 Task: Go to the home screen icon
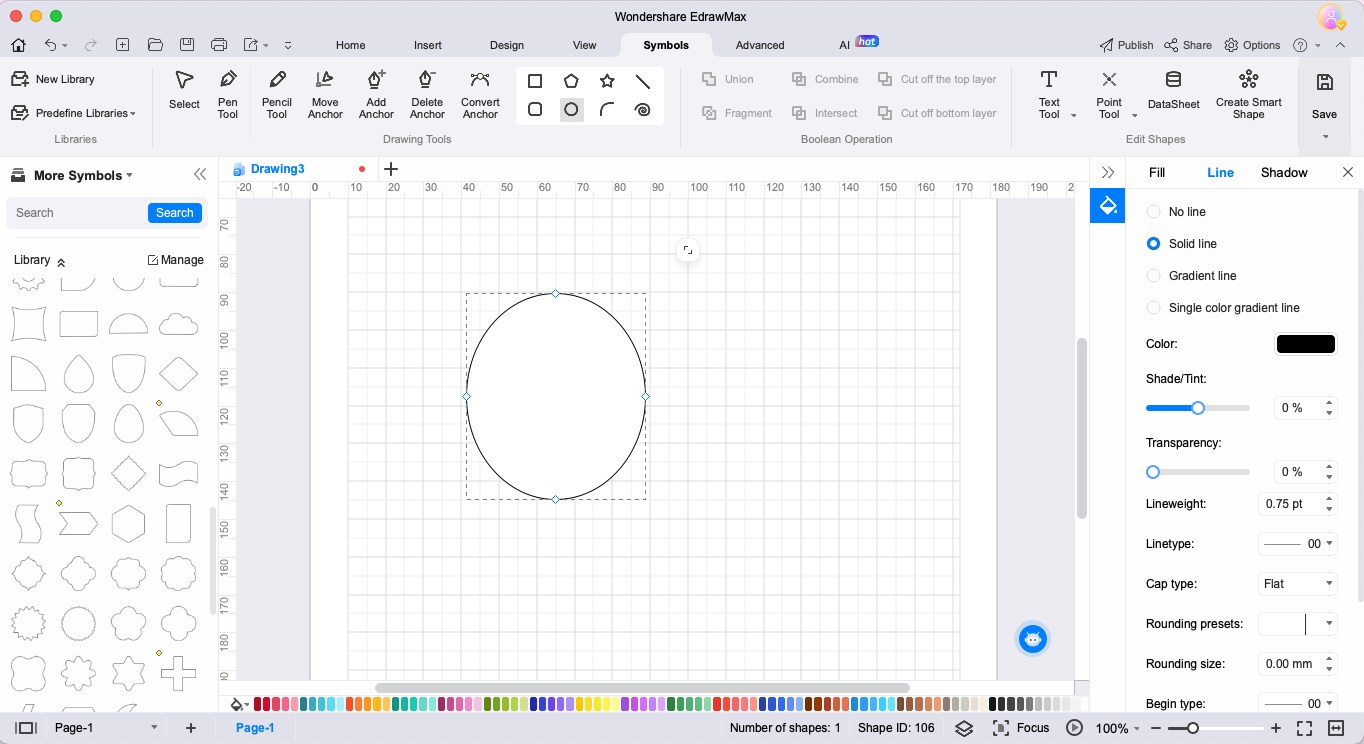18,45
